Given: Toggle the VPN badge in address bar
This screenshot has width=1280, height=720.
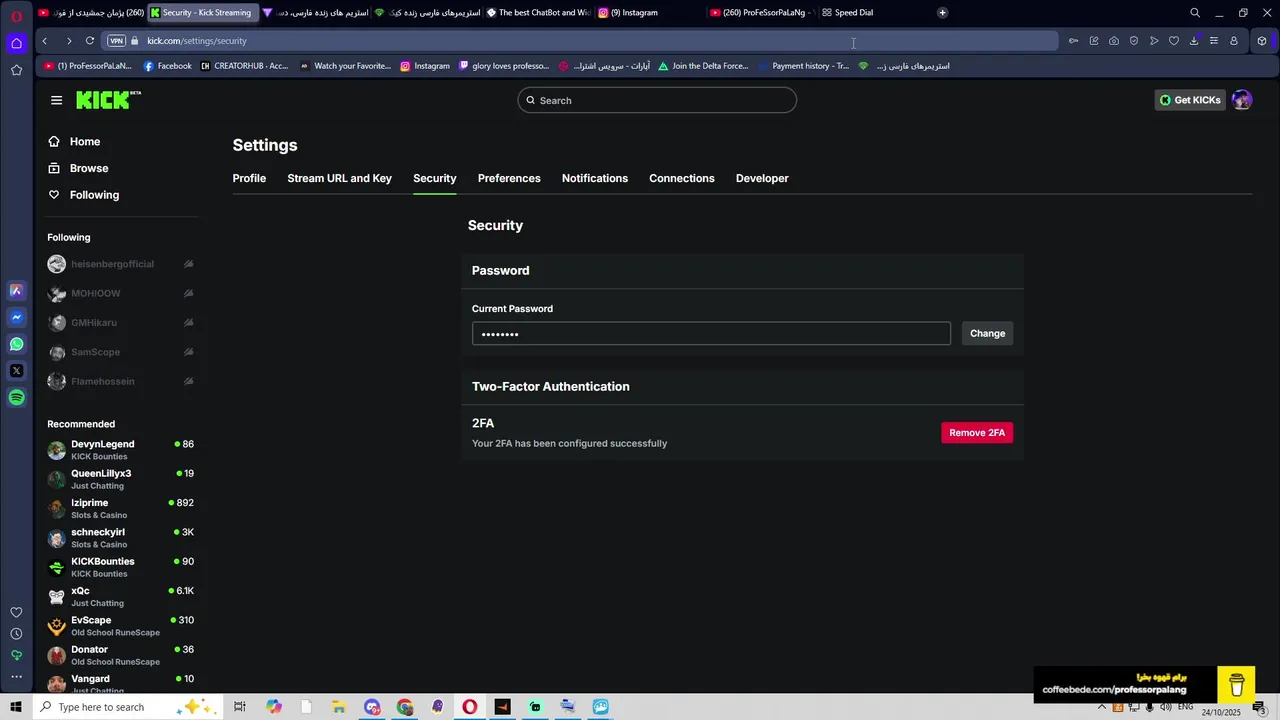Looking at the screenshot, I should tap(116, 41).
